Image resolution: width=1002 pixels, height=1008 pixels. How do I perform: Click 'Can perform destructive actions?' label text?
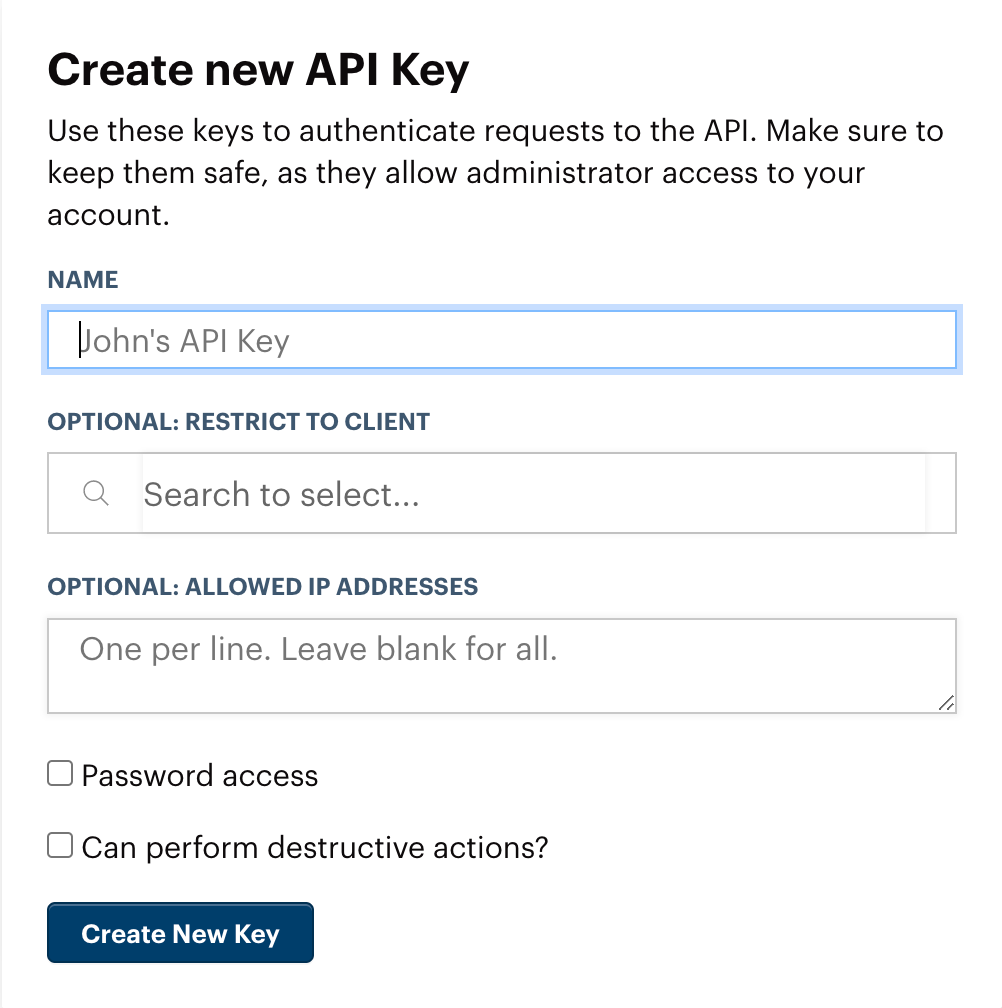315,847
